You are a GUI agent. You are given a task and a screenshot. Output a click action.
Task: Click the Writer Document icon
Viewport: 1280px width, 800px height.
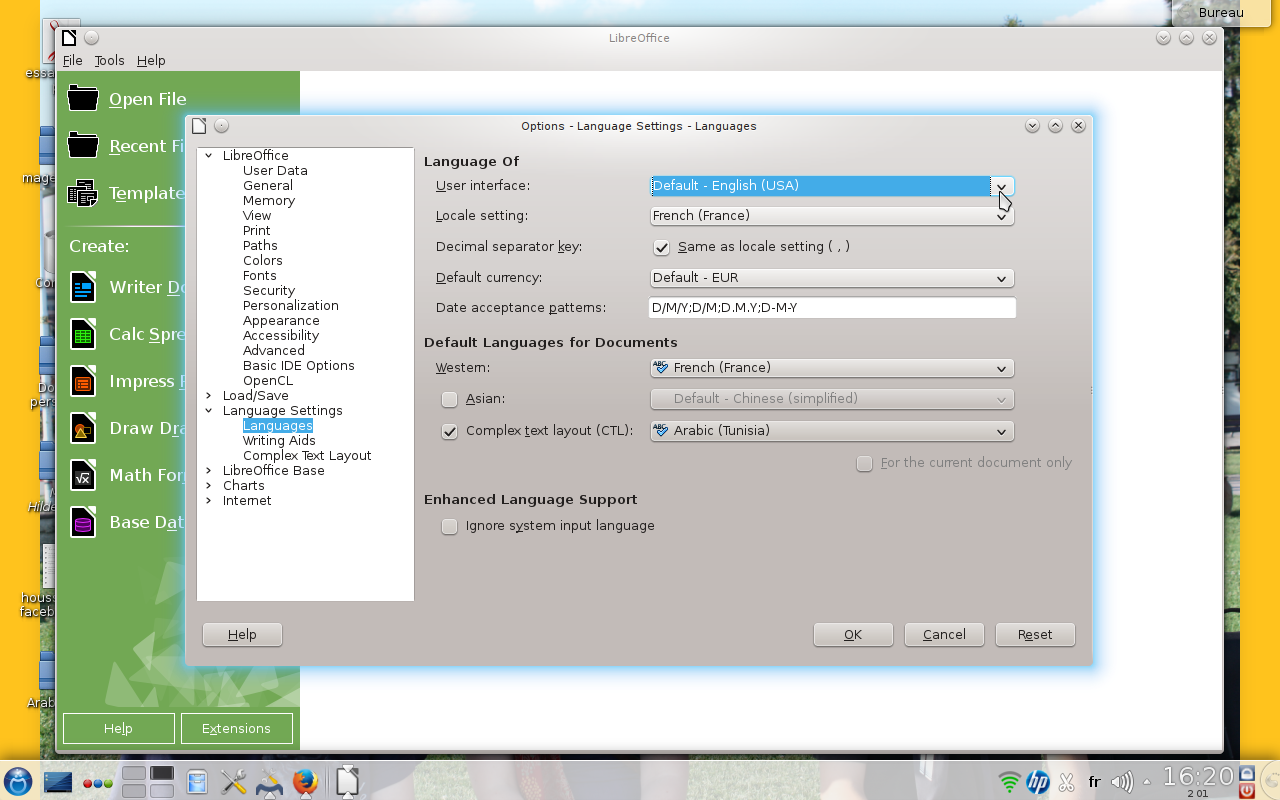point(83,287)
